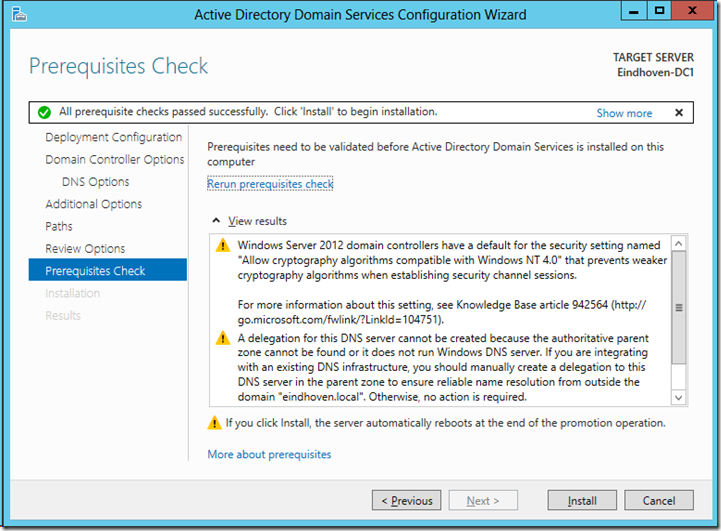Open More about prerequisites link
Image resolution: width=721 pixels, height=531 pixels.
pos(269,454)
